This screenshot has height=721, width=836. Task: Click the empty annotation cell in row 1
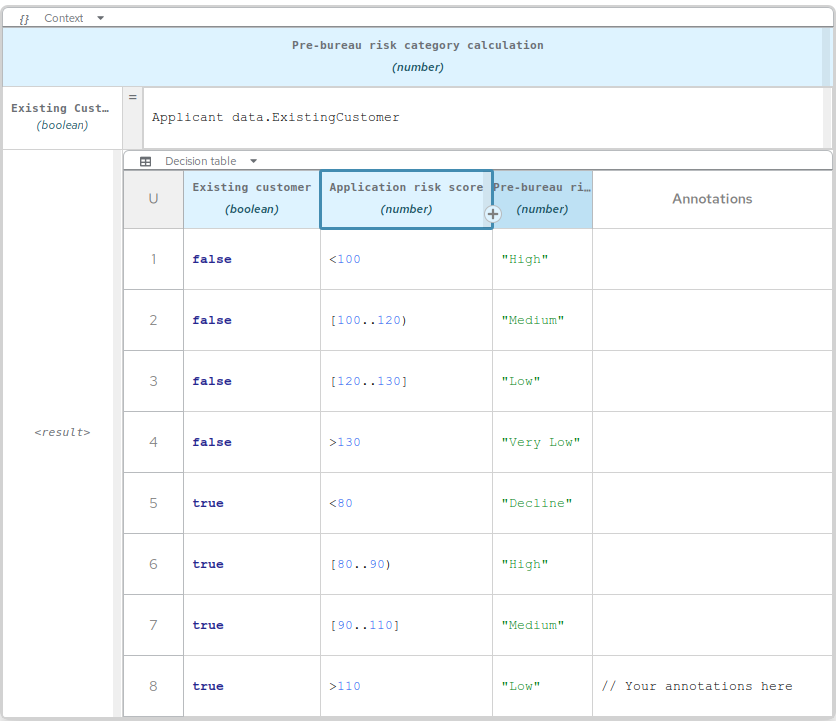click(712, 259)
